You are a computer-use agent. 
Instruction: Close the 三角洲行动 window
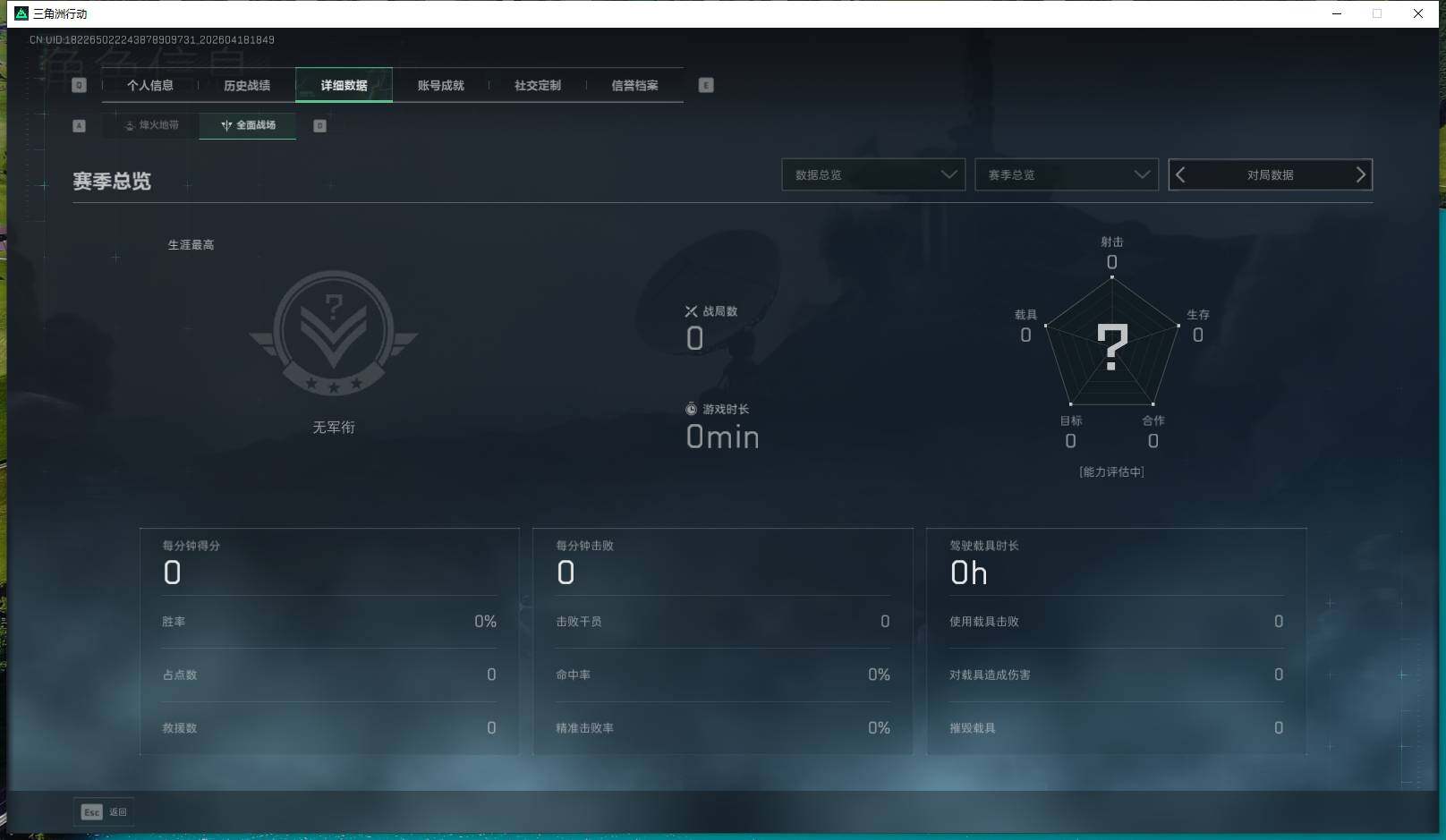(1418, 13)
